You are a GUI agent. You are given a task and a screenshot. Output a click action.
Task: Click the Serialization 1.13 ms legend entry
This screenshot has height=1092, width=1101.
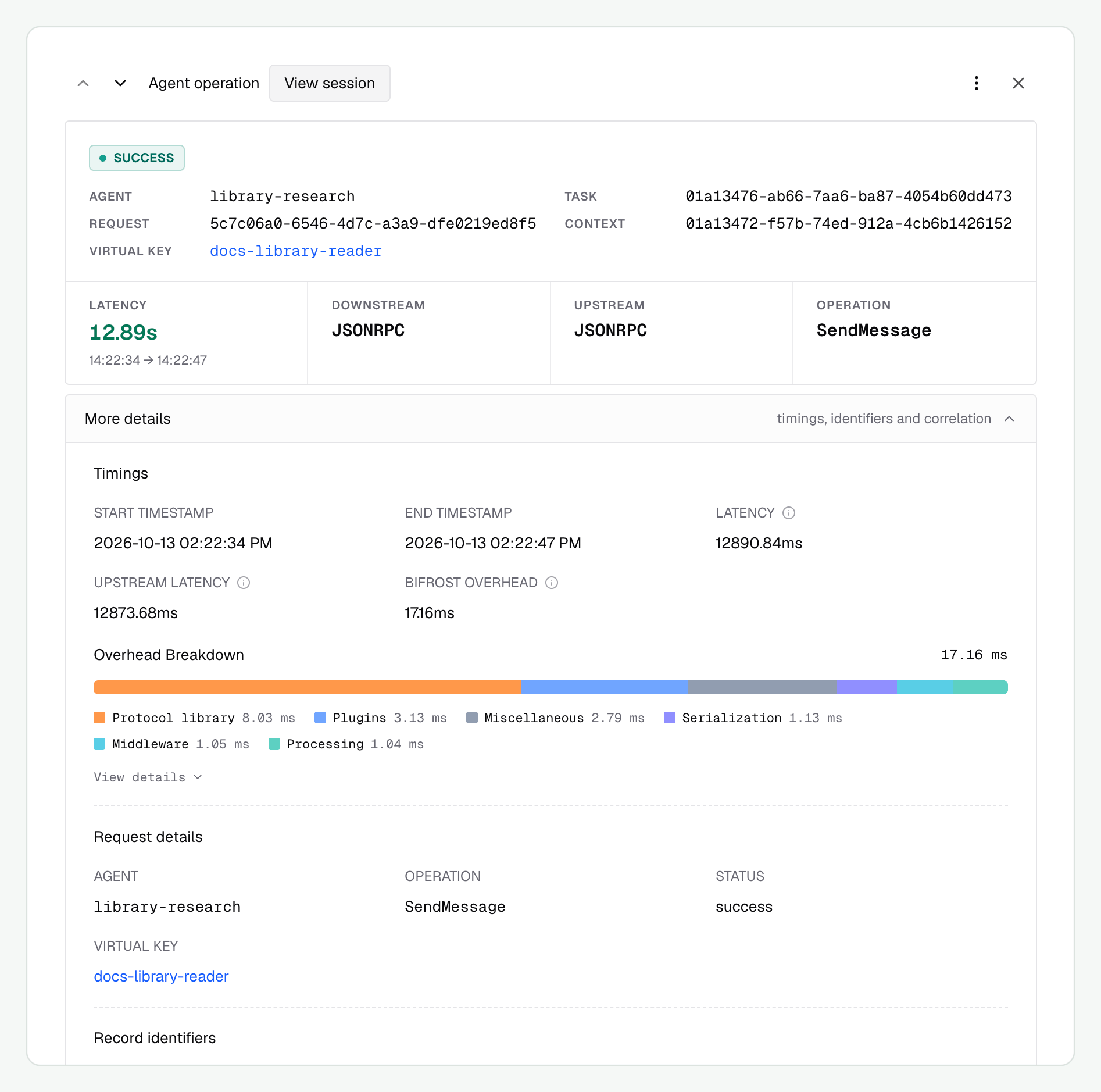(753, 718)
